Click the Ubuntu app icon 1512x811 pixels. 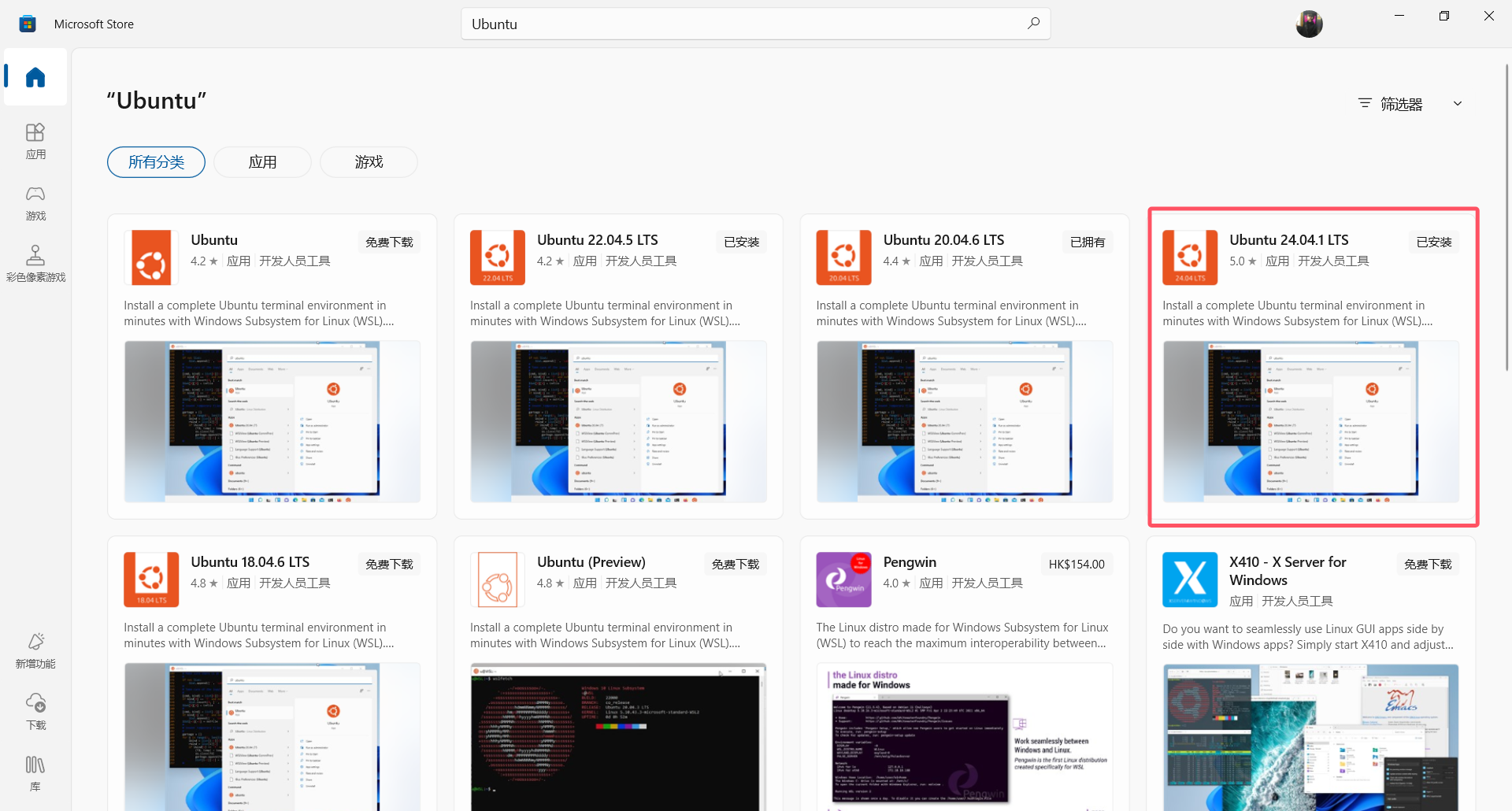(151, 257)
